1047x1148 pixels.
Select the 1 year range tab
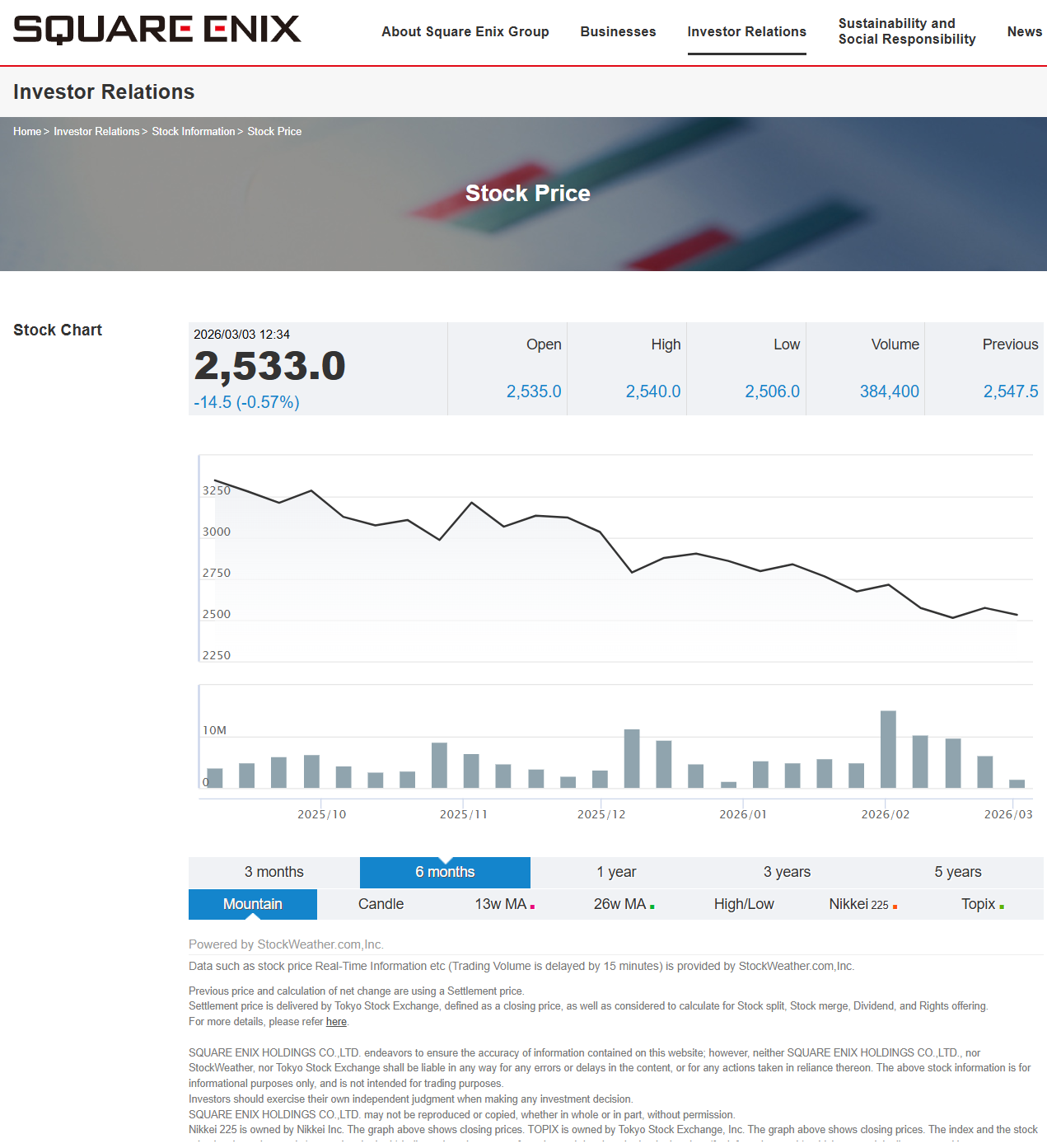[616, 872]
